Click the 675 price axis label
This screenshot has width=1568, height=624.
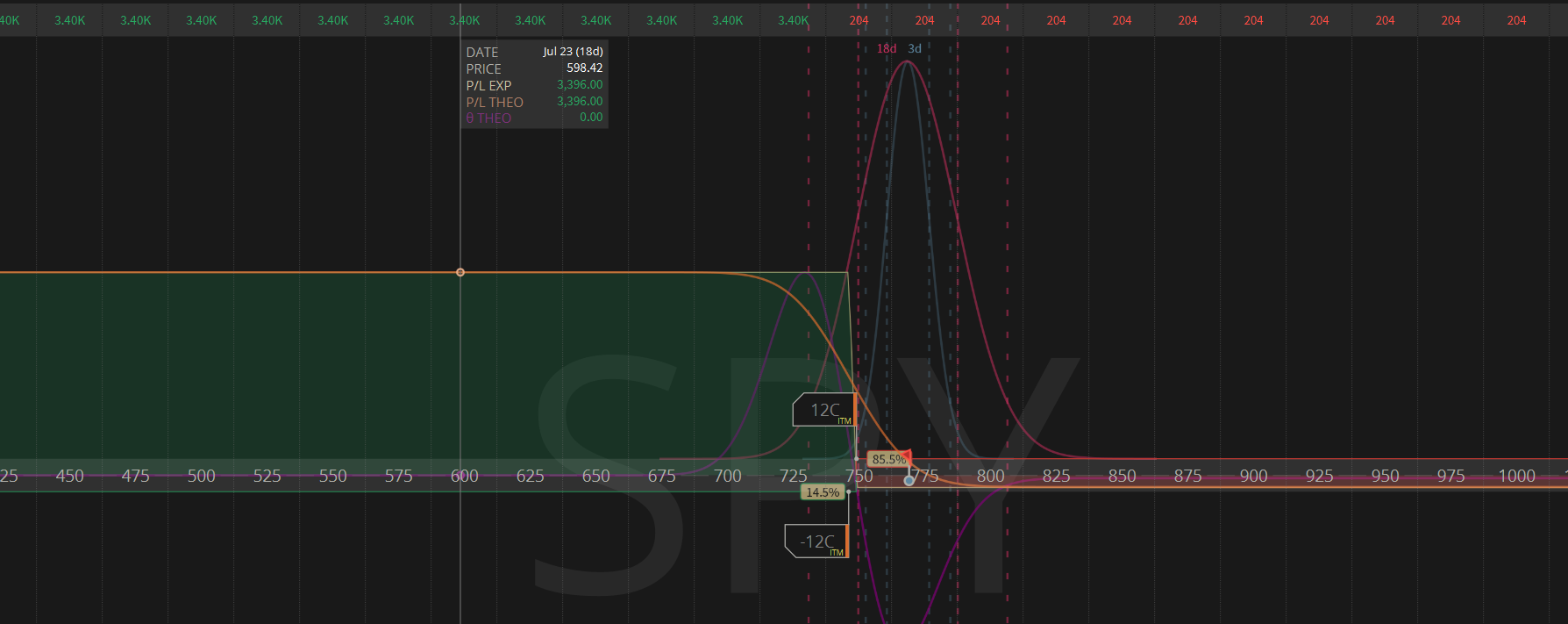(662, 476)
